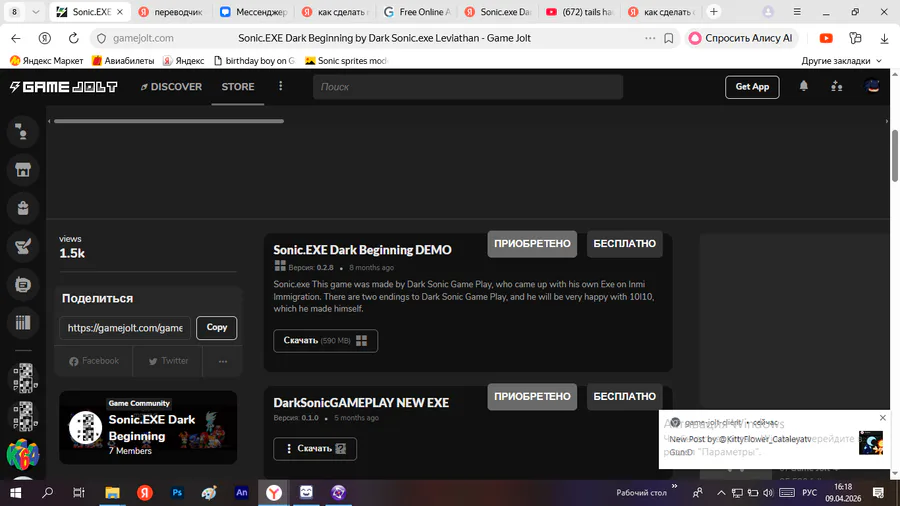Viewport: 900px width, 506px height.
Task: Open the user avatar menu
Action: [872, 86]
